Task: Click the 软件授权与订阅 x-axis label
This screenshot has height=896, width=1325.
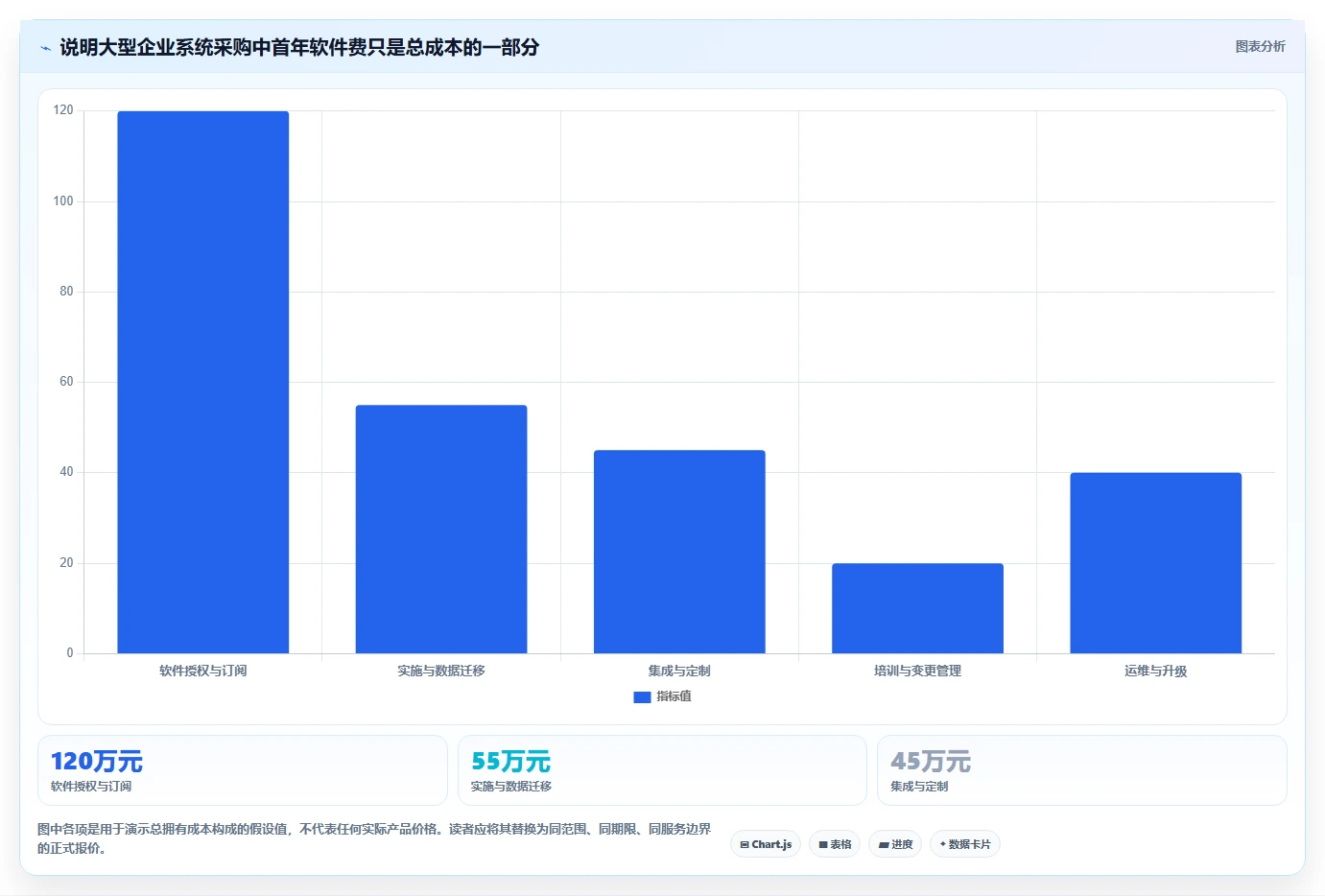Action: 203,671
